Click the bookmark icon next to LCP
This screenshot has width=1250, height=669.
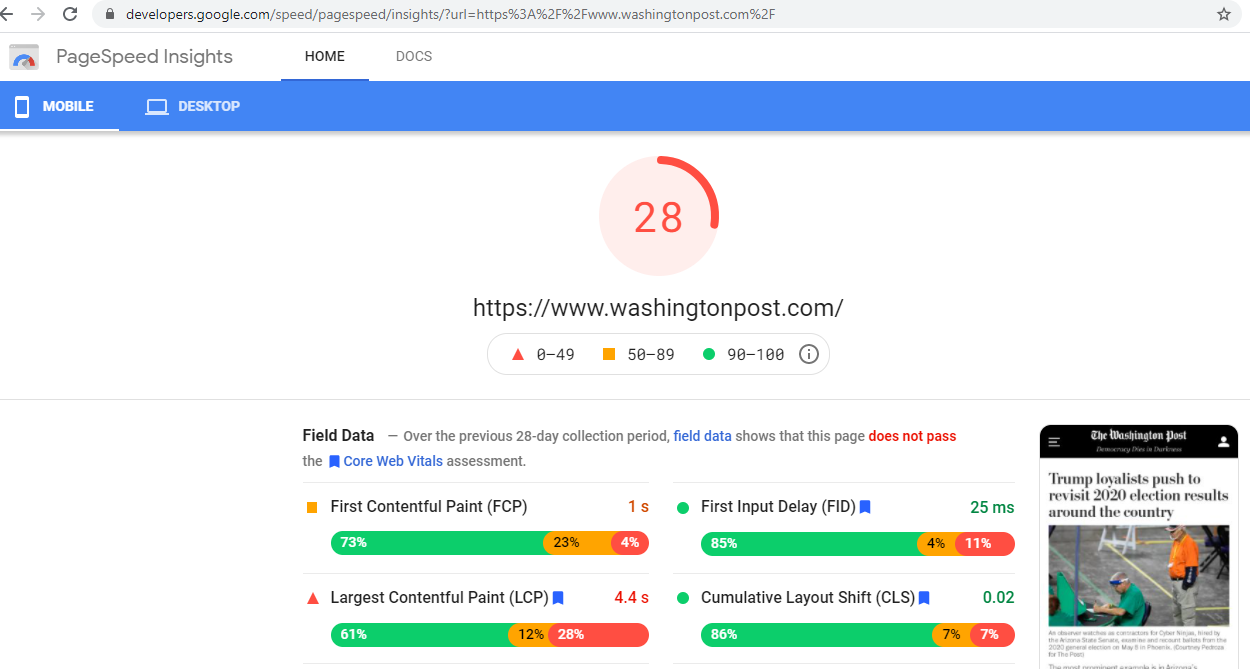558,598
